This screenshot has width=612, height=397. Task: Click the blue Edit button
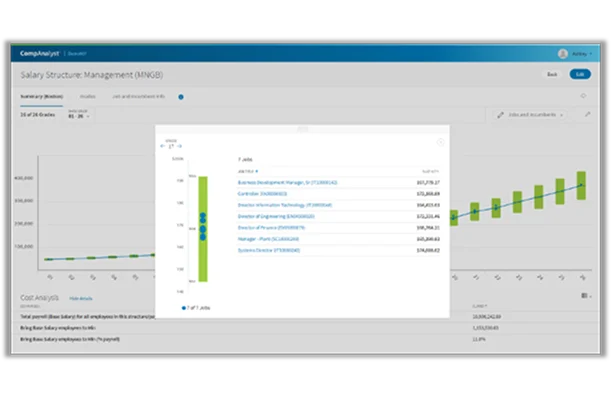tap(580, 74)
